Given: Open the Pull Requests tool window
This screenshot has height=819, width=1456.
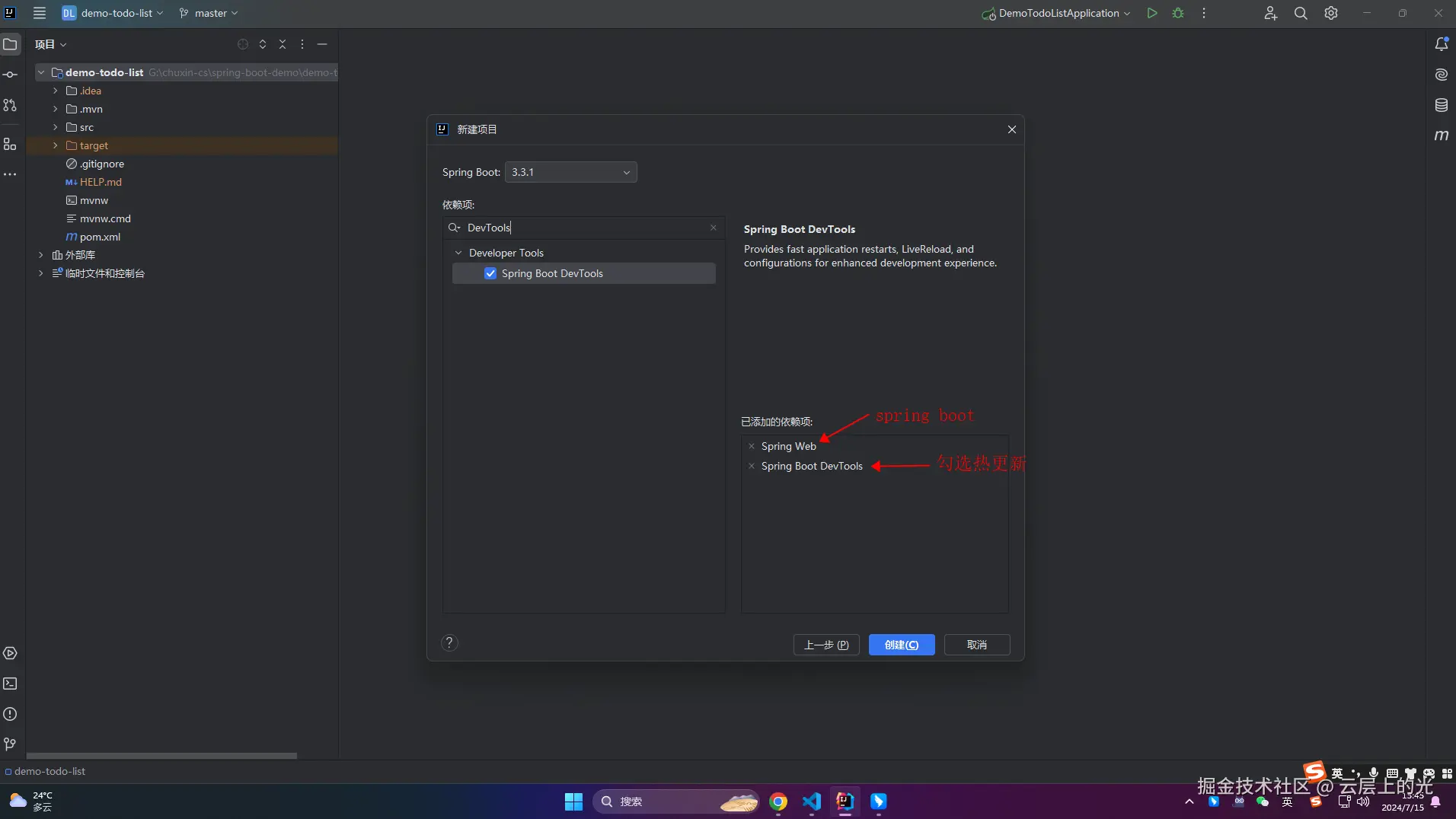Looking at the screenshot, I should pos(10,105).
